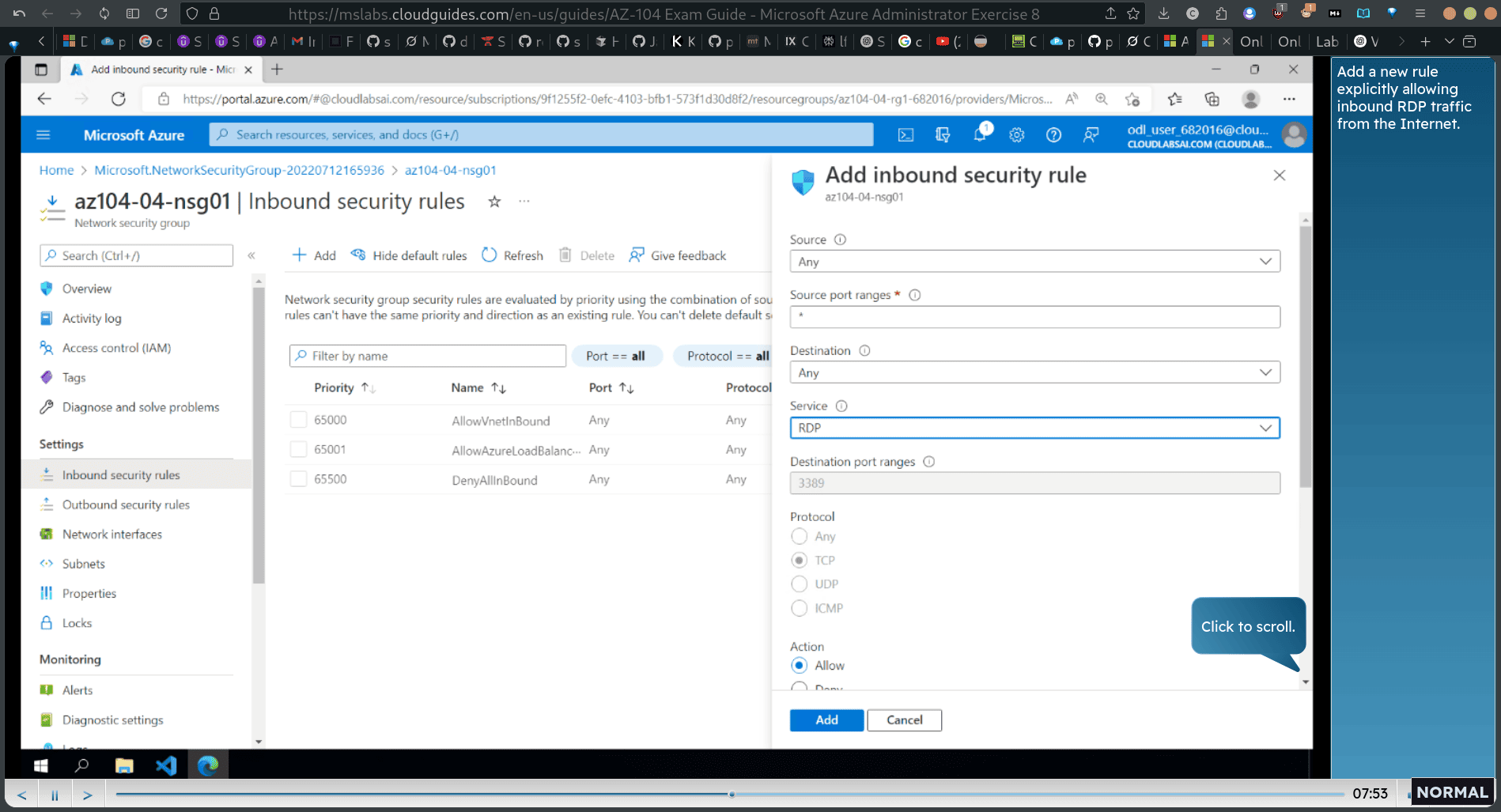
Task: Favorite the az104-04-nsg01 page with the star icon
Action: click(494, 202)
